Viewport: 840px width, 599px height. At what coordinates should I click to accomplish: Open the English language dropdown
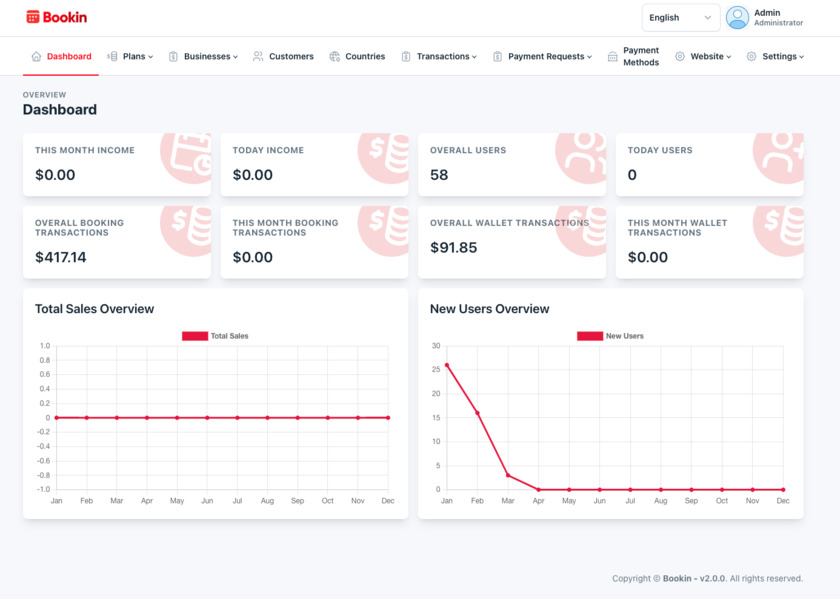680,18
